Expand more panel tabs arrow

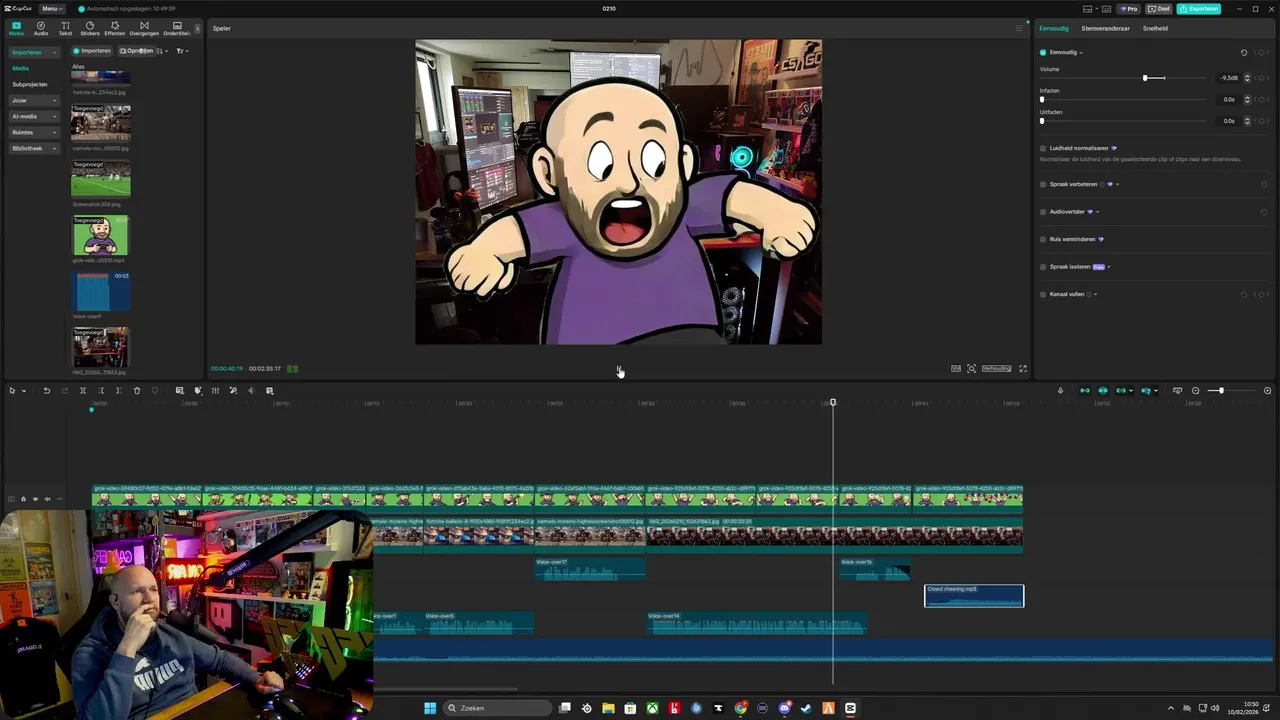(197, 28)
